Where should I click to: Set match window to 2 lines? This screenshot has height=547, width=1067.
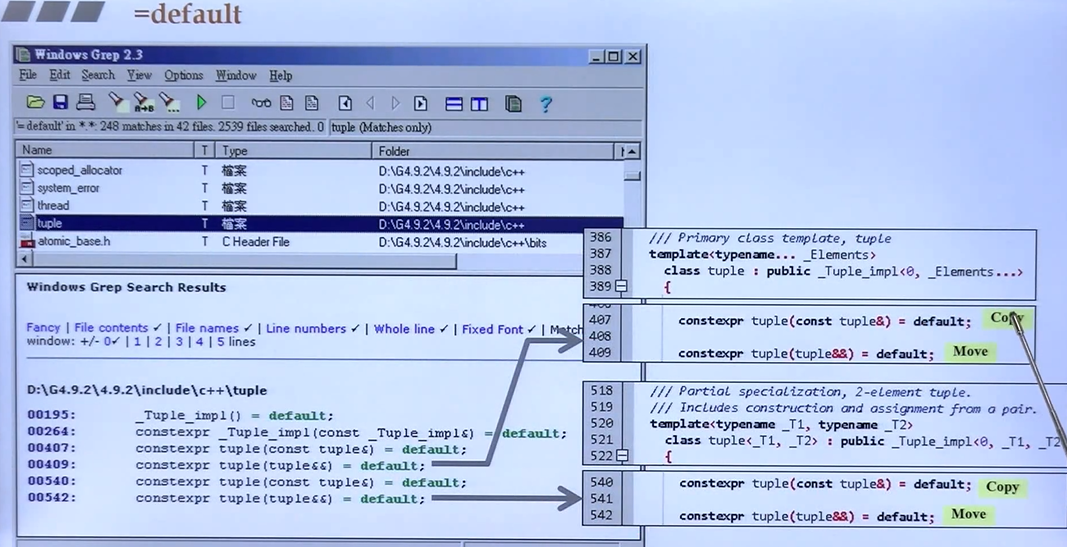[158, 342]
